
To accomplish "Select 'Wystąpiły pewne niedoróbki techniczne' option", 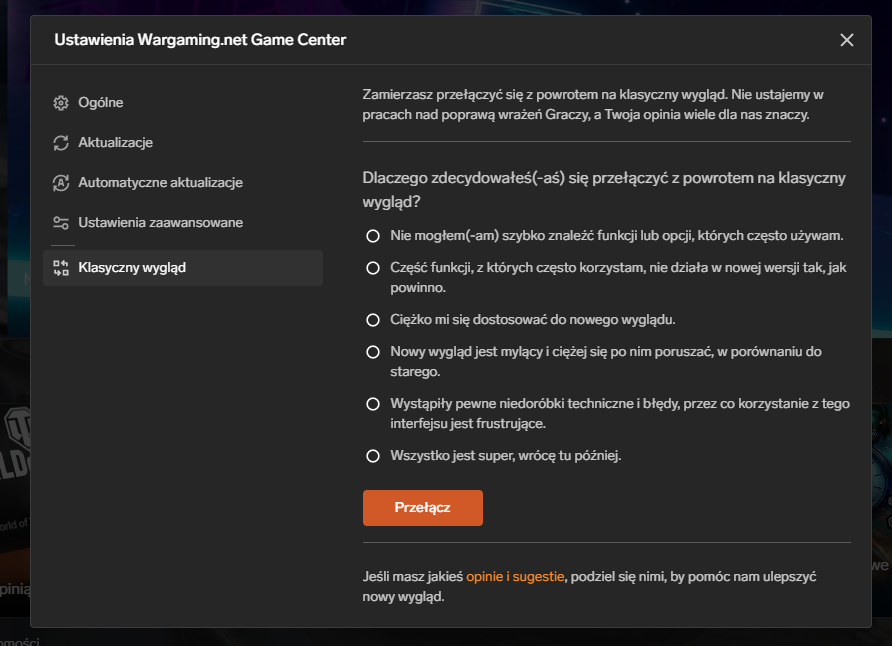I will pos(373,404).
